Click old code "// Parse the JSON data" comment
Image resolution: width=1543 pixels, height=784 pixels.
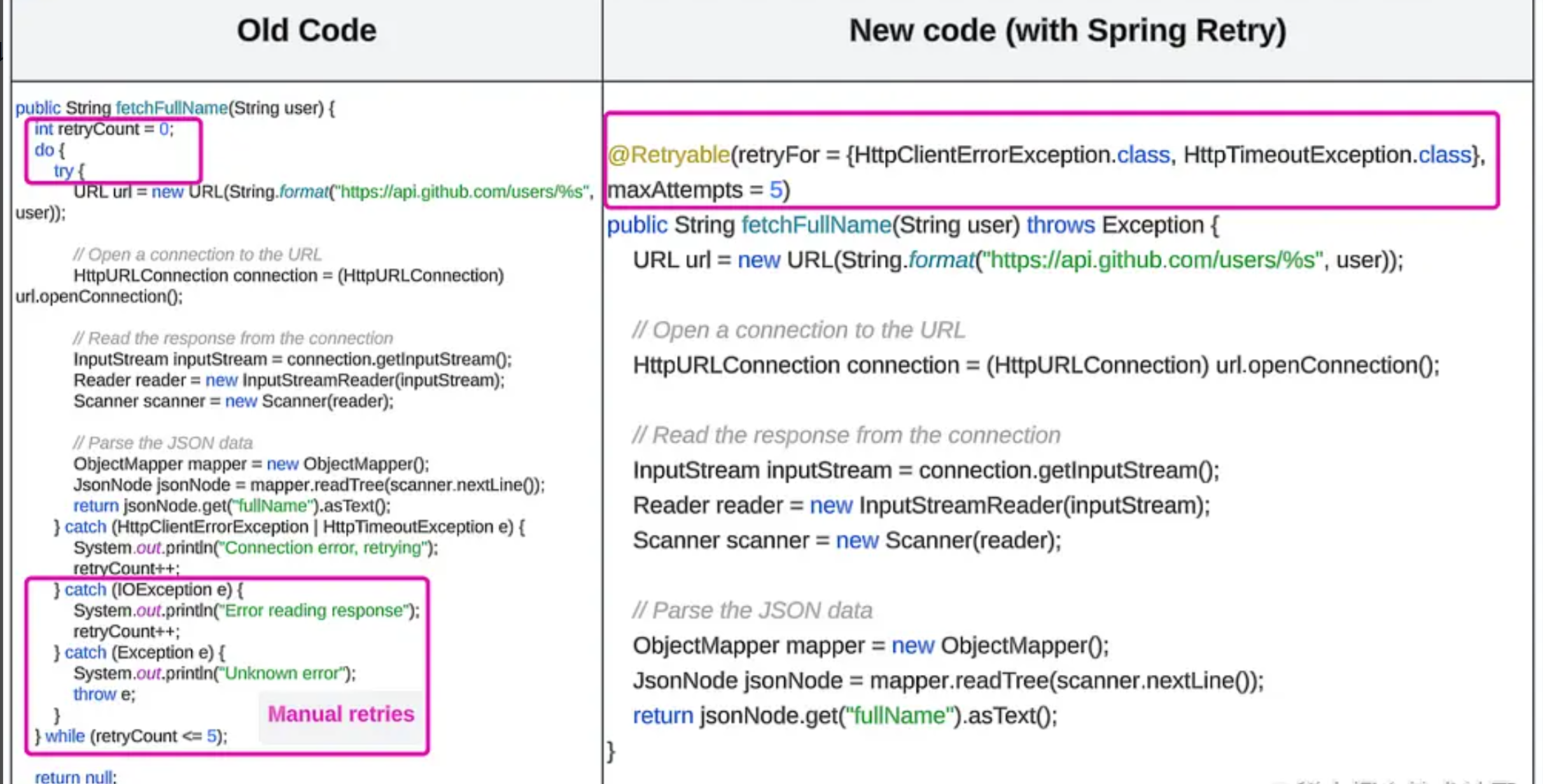(163, 442)
